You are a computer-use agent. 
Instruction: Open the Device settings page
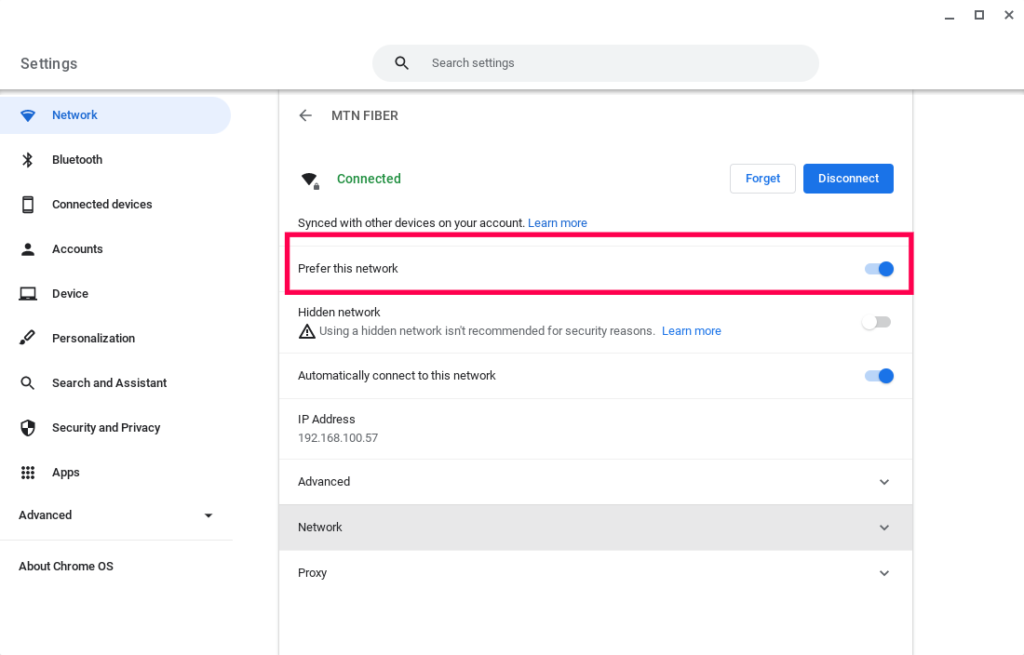(115, 294)
